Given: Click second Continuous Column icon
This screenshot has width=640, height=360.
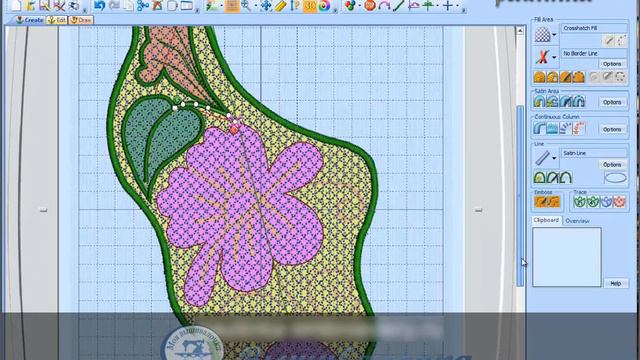Looking at the screenshot, I should click(552, 129).
